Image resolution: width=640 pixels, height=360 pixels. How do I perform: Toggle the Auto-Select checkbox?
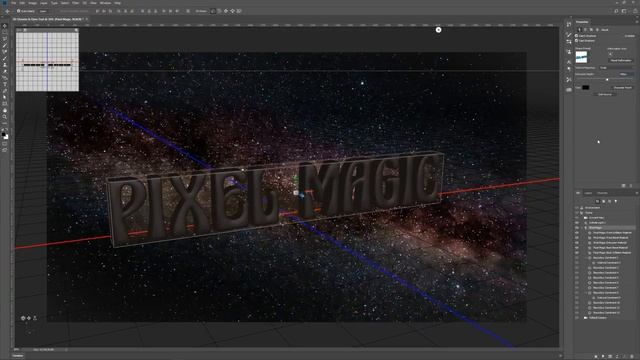(18, 11)
